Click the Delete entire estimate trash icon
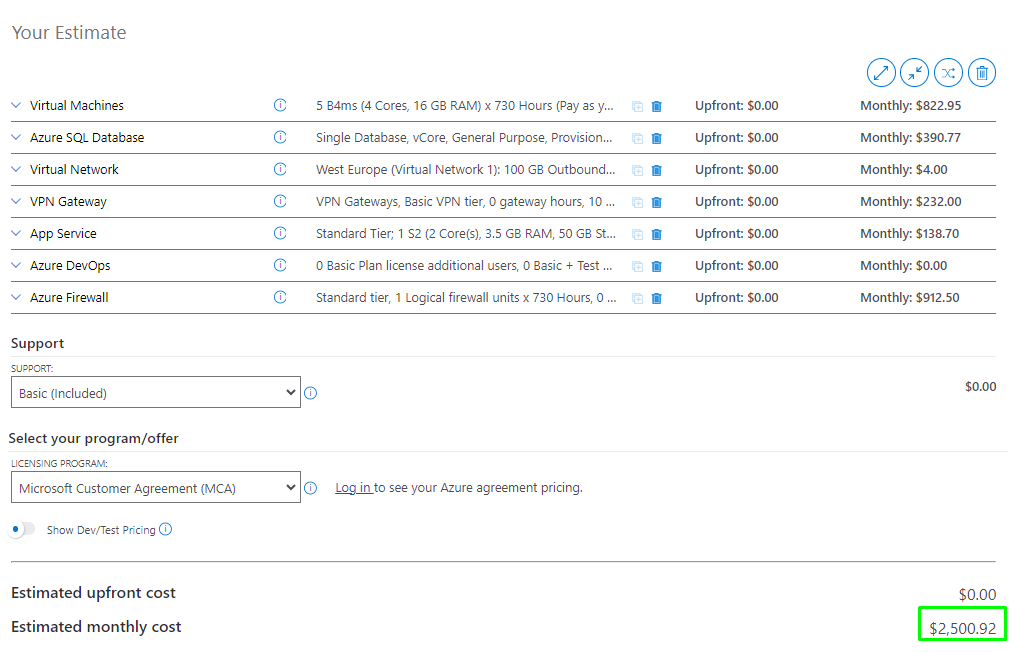This screenshot has height=652, width=1012. pyautogui.click(x=981, y=72)
